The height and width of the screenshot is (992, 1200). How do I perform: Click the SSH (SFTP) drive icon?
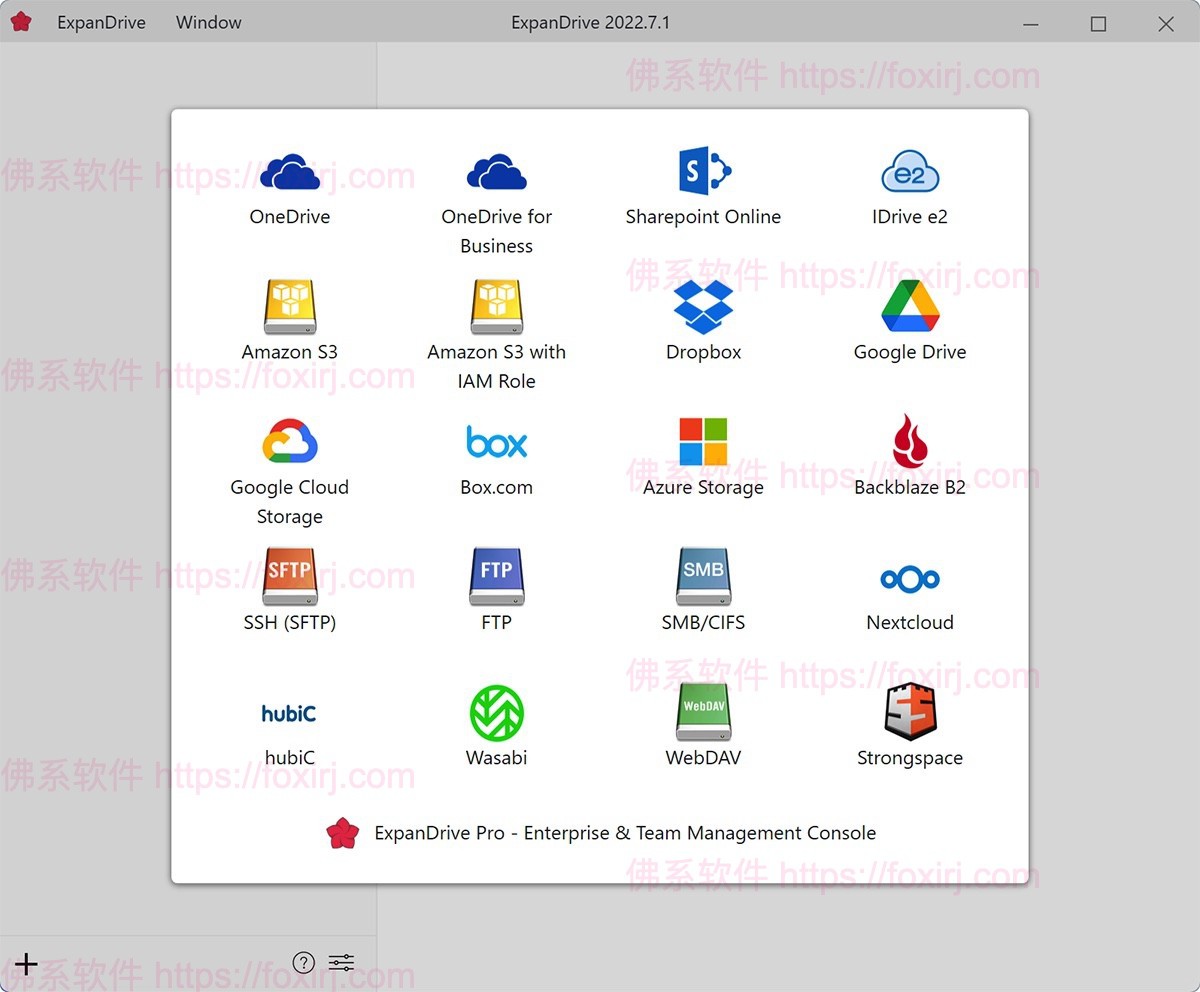[x=289, y=575]
